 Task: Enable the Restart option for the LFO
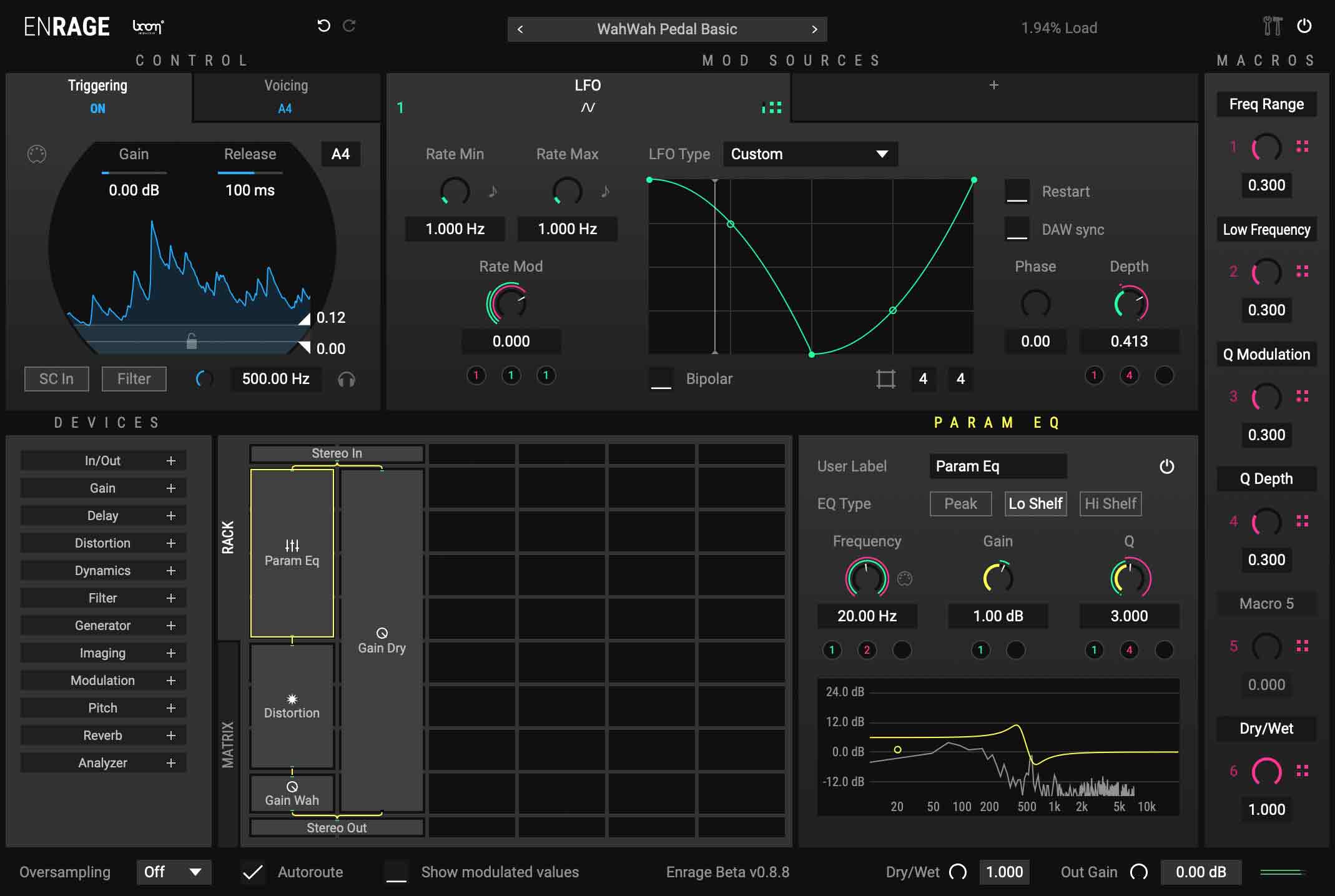click(1018, 191)
